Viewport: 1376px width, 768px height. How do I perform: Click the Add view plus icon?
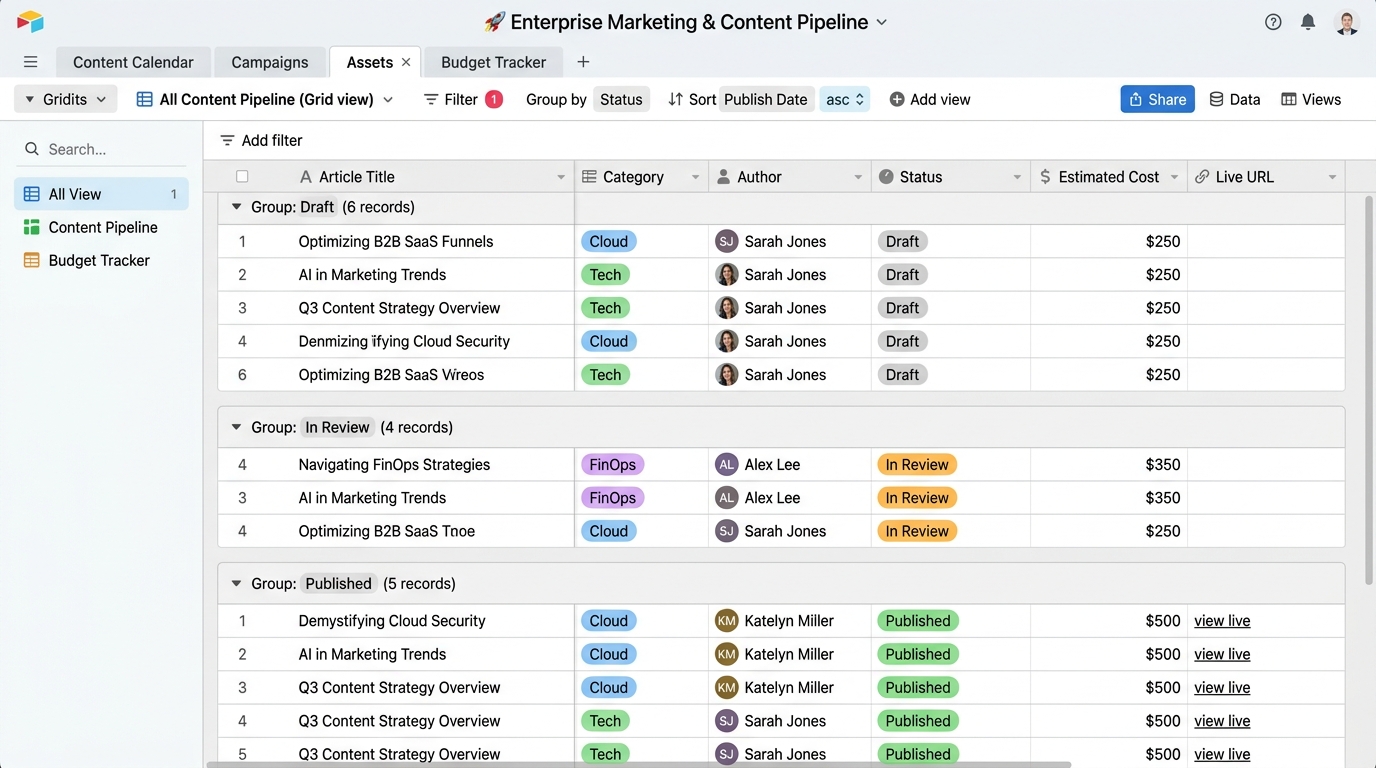pos(897,99)
